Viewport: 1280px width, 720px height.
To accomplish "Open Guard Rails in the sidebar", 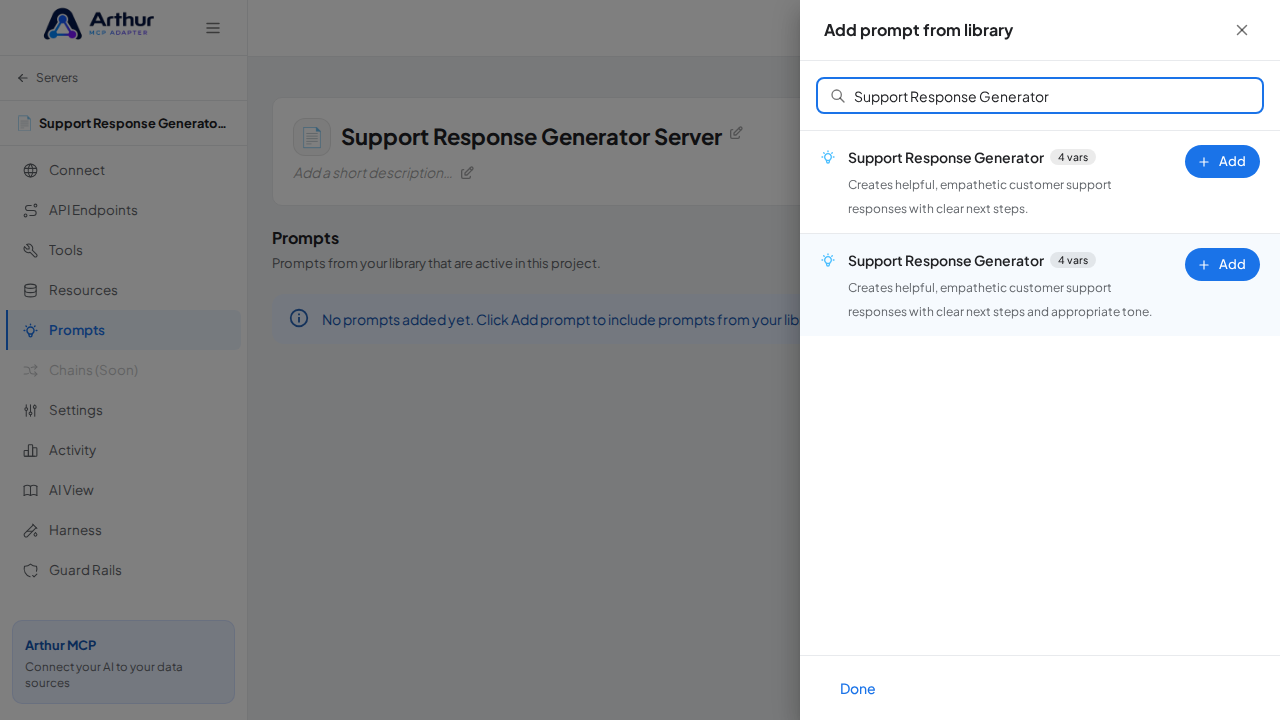I will point(123,570).
